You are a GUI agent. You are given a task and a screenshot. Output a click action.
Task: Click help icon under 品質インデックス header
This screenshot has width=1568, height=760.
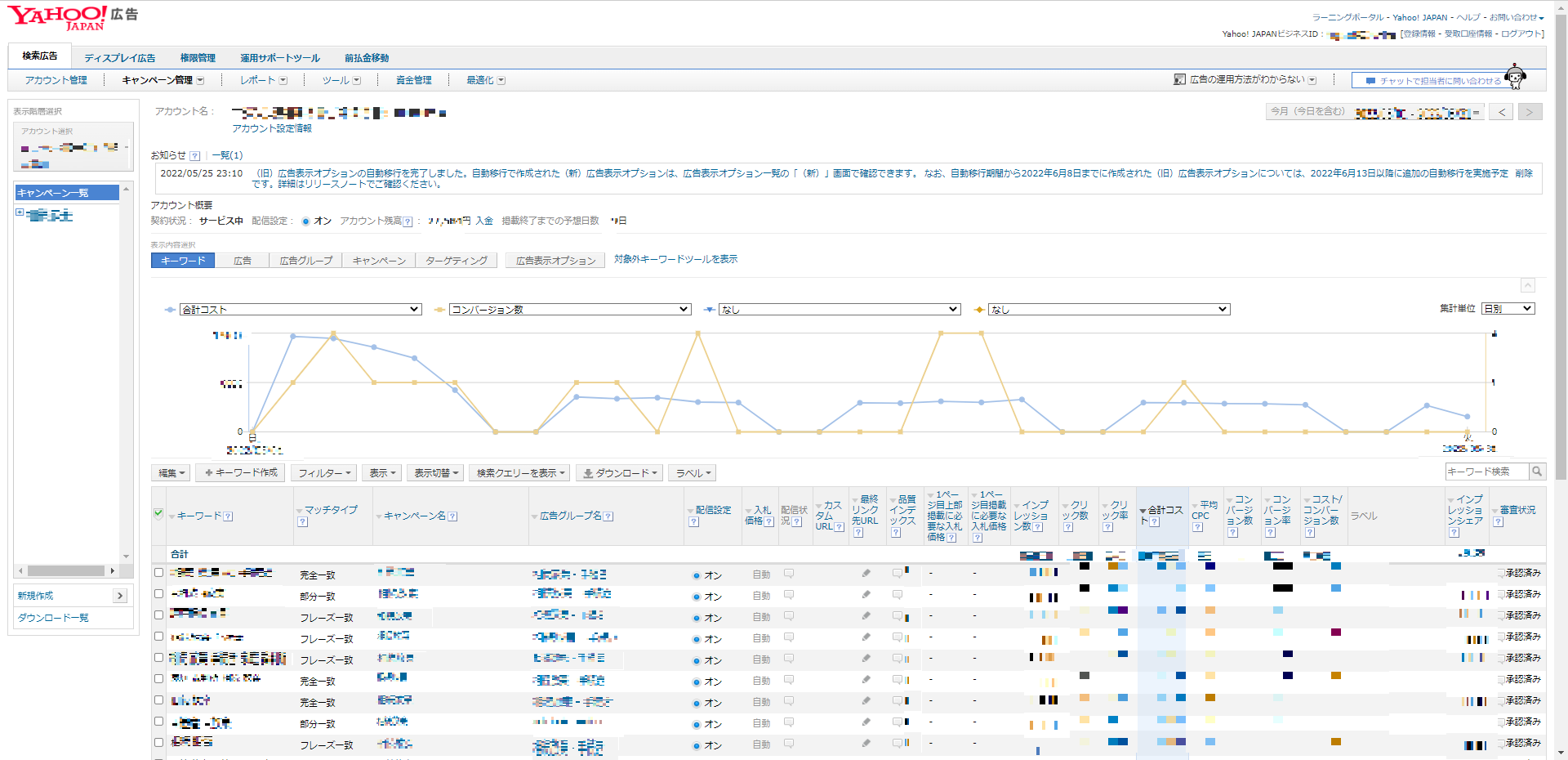(896, 533)
